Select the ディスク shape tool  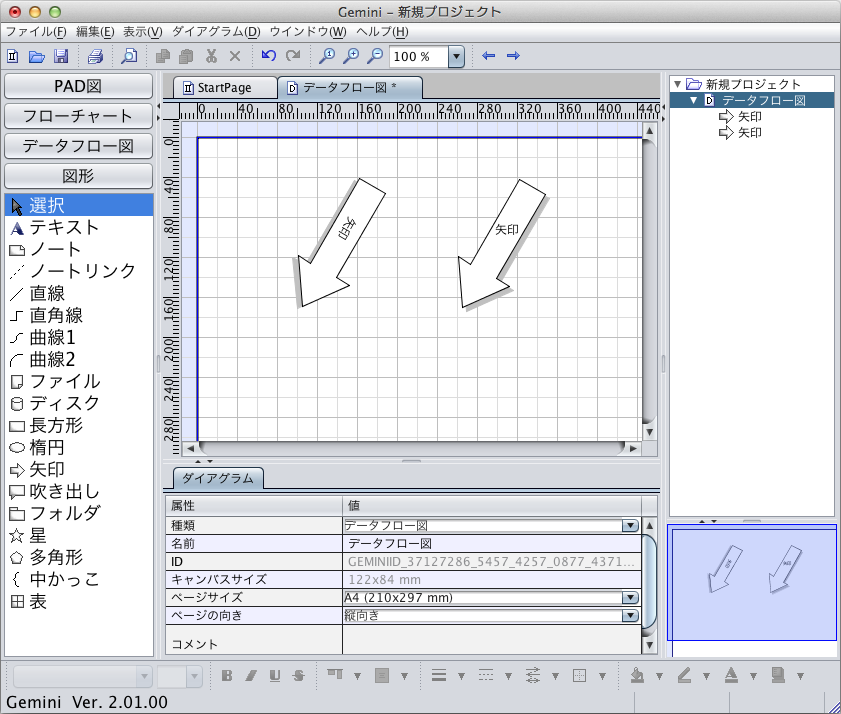(79, 403)
